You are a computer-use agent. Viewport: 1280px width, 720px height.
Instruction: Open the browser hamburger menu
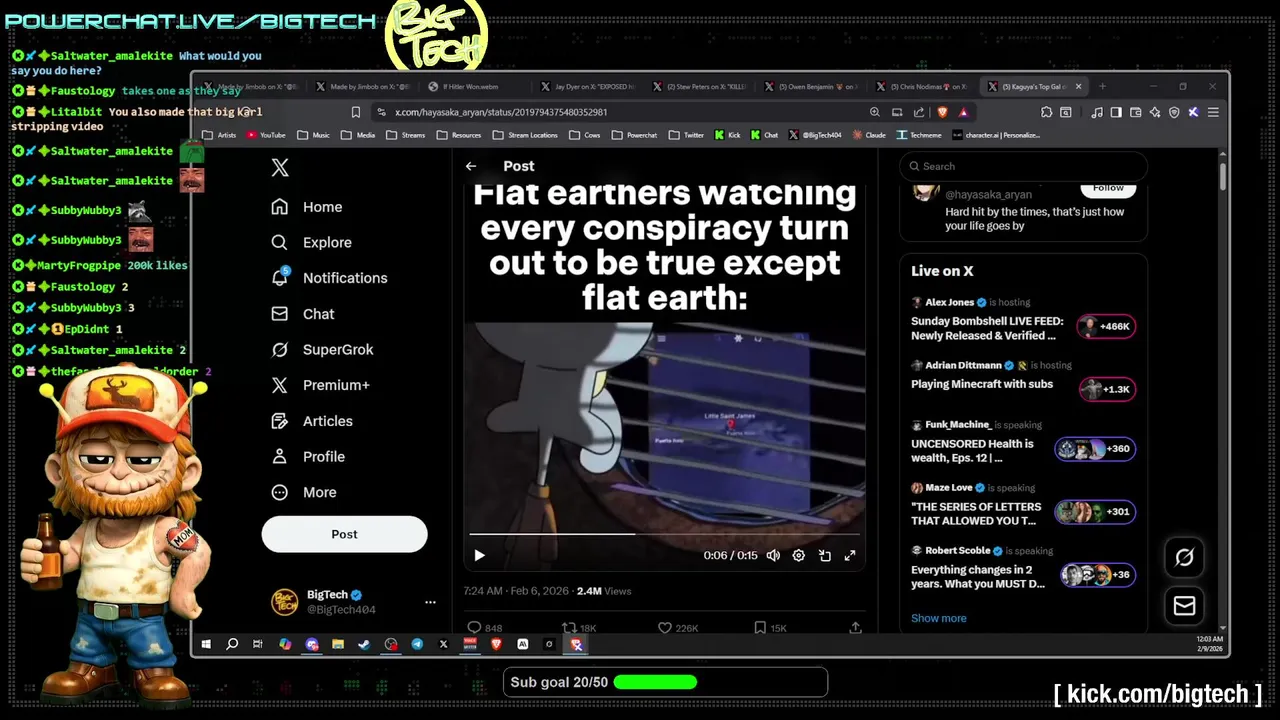point(1213,112)
